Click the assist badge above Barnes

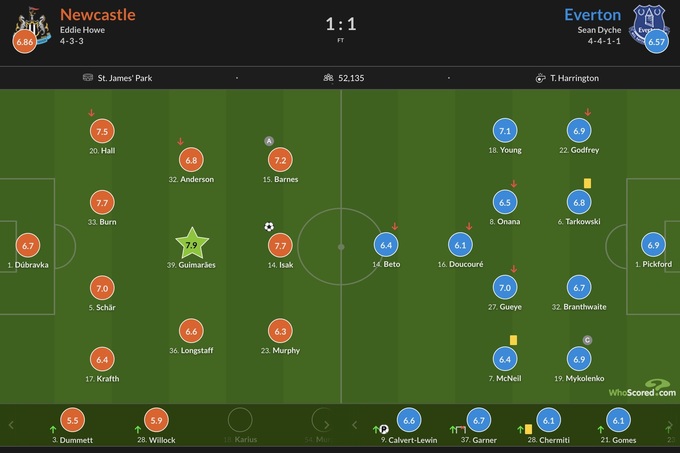(x=268, y=141)
